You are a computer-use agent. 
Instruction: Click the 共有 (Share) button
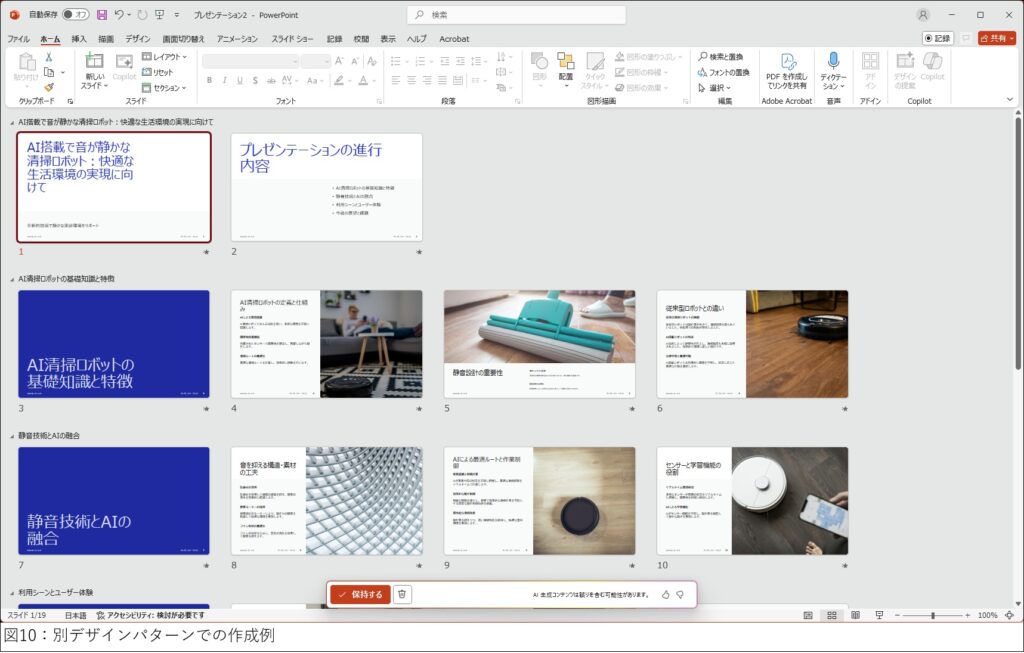click(996, 38)
